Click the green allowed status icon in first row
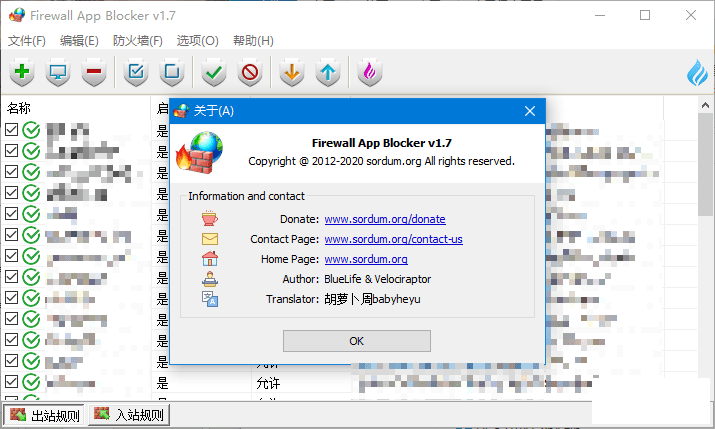715x429 pixels. [31, 130]
